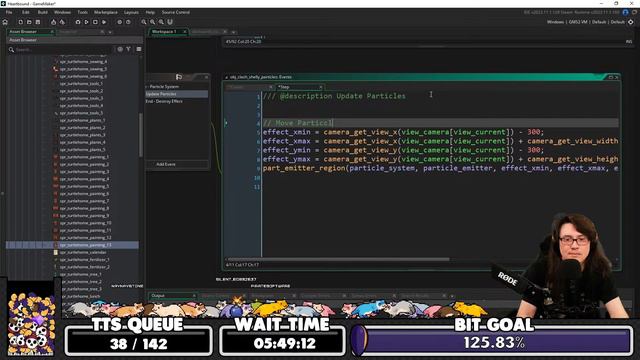This screenshot has height=360, width=640.
Task: Click the Laptop Mode docking icon
Action: 170,22
